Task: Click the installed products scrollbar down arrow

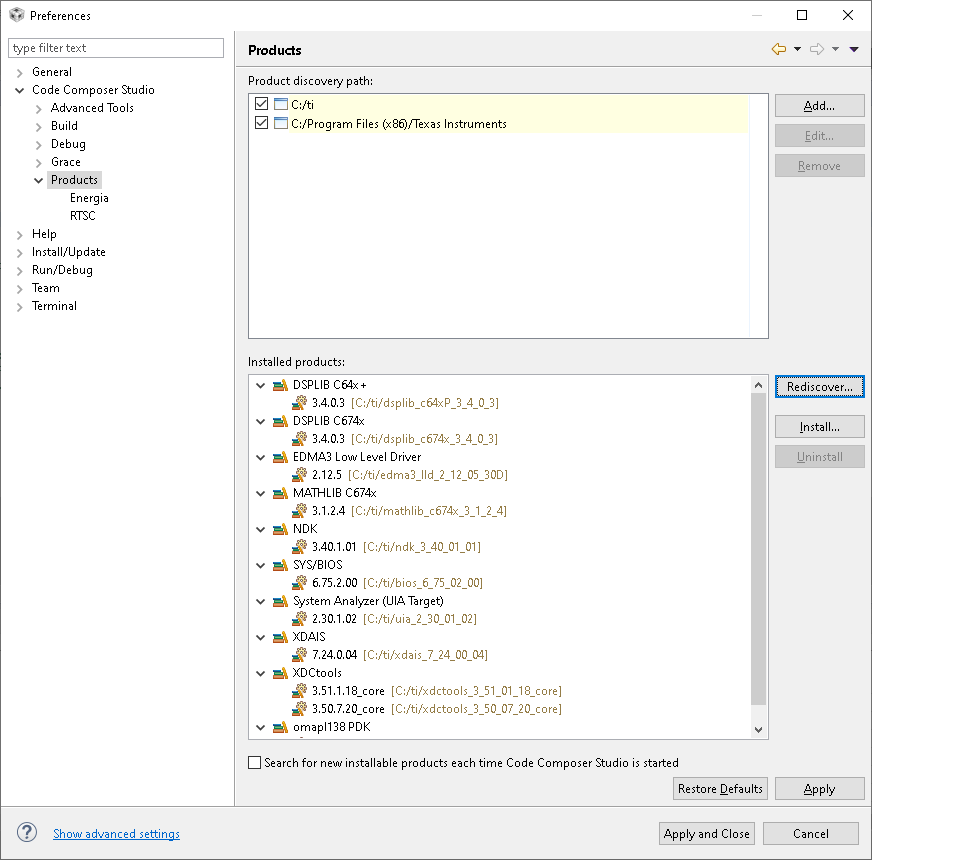Action: point(759,730)
